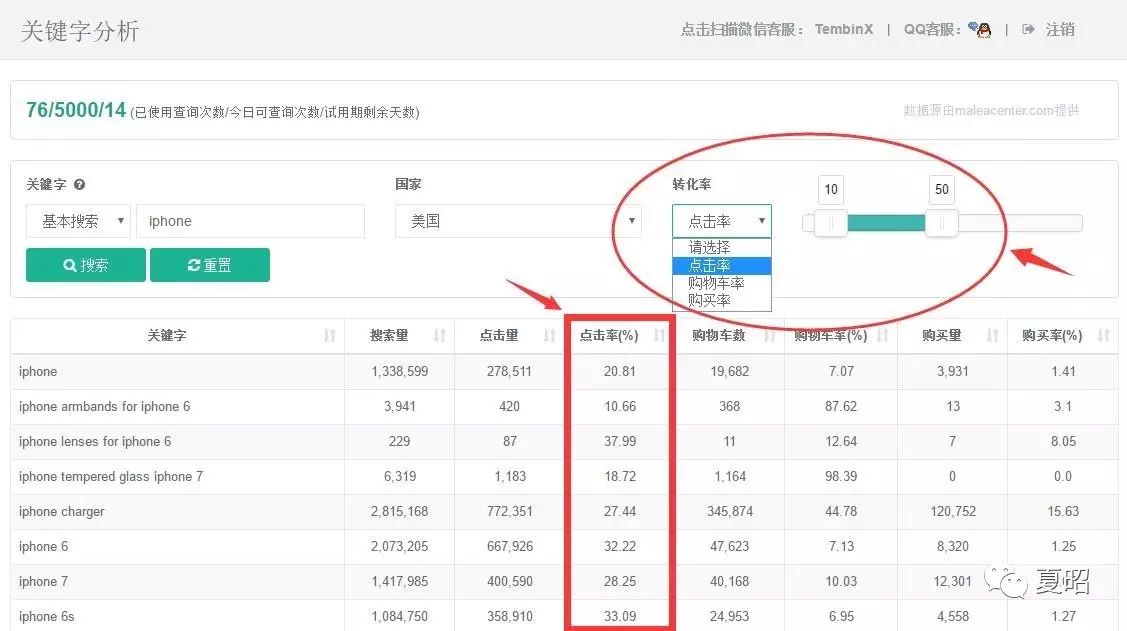The height and width of the screenshot is (631, 1127).
Task: Open the QQ客服 penguin icon
Action: coord(980,29)
